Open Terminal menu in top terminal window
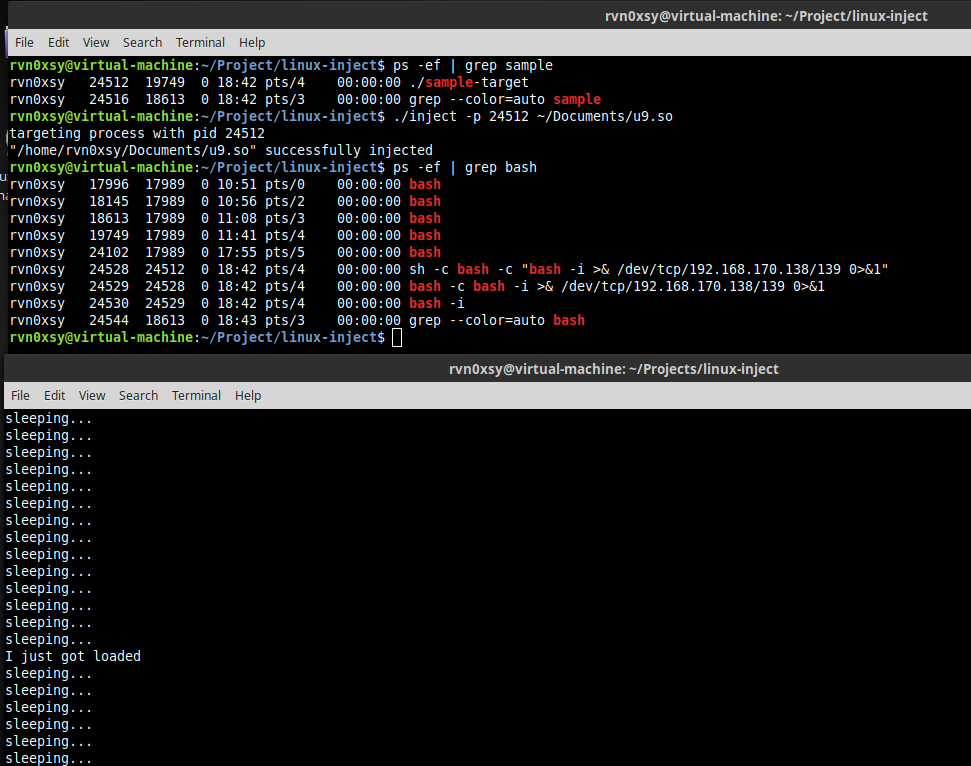 tap(200, 43)
